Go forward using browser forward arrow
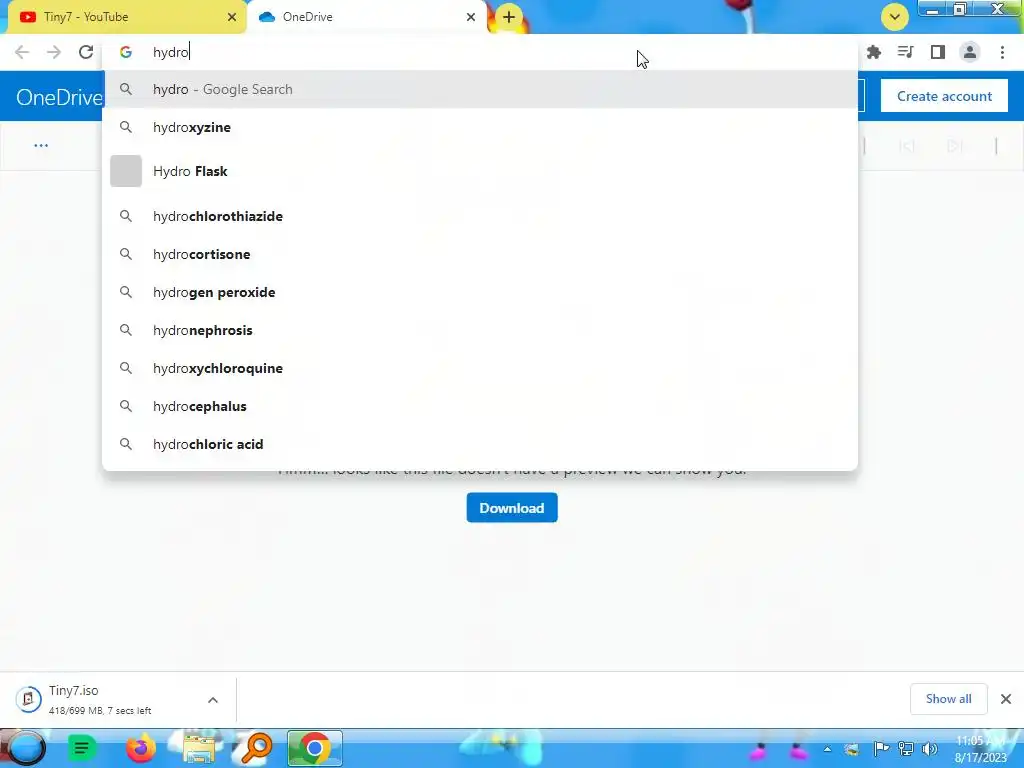 (x=54, y=52)
